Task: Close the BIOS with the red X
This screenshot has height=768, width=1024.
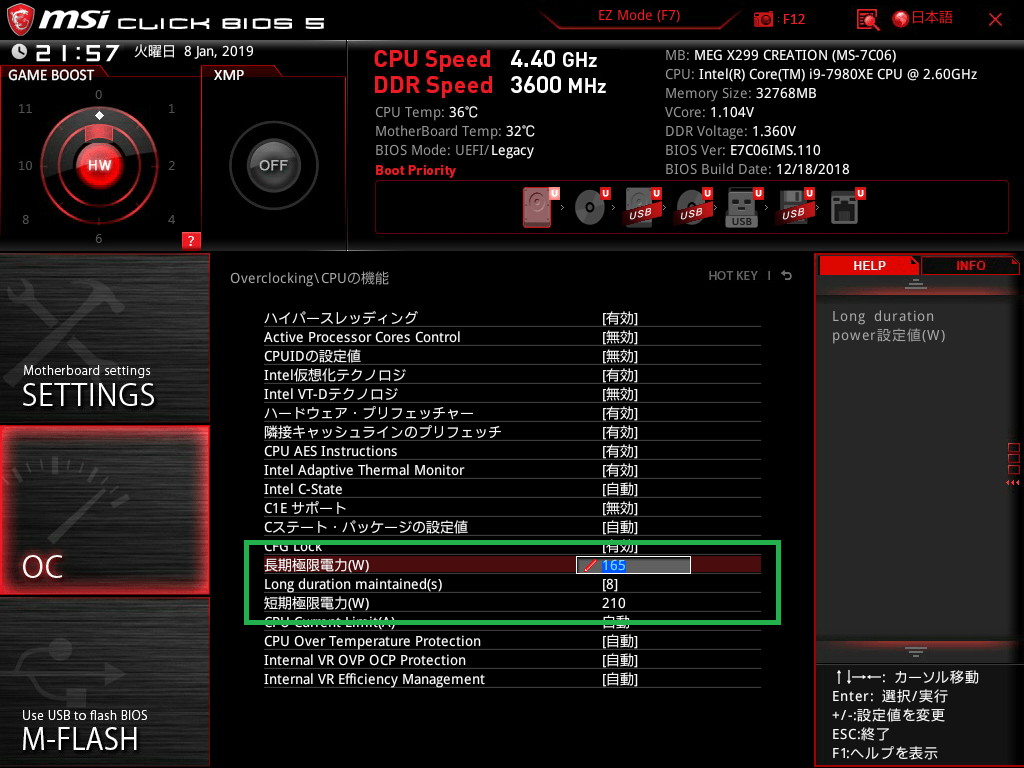Action: point(995,20)
